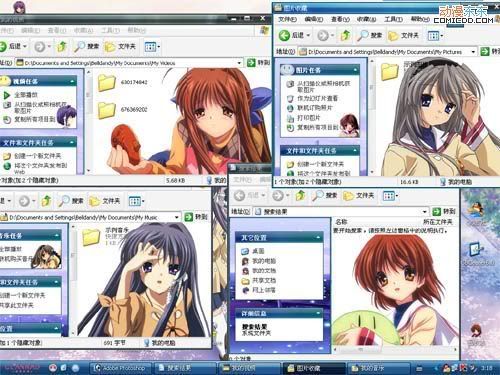Open Search (搜索) in the Pictures window toolbar
The width and height of the screenshot is (500, 375).
(x=369, y=35)
